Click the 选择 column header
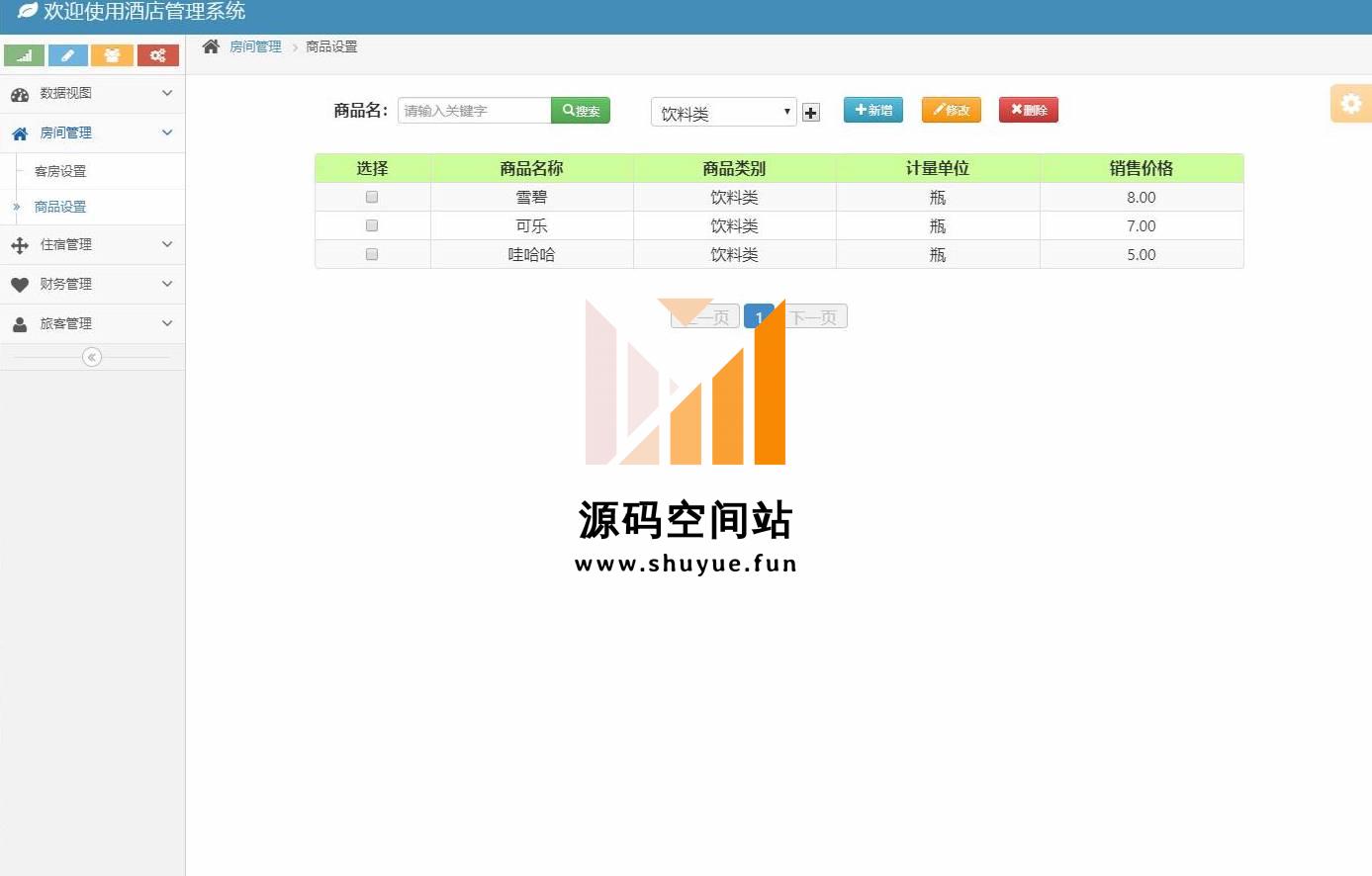Viewport: 1372px width, 876px height. coord(373,168)
